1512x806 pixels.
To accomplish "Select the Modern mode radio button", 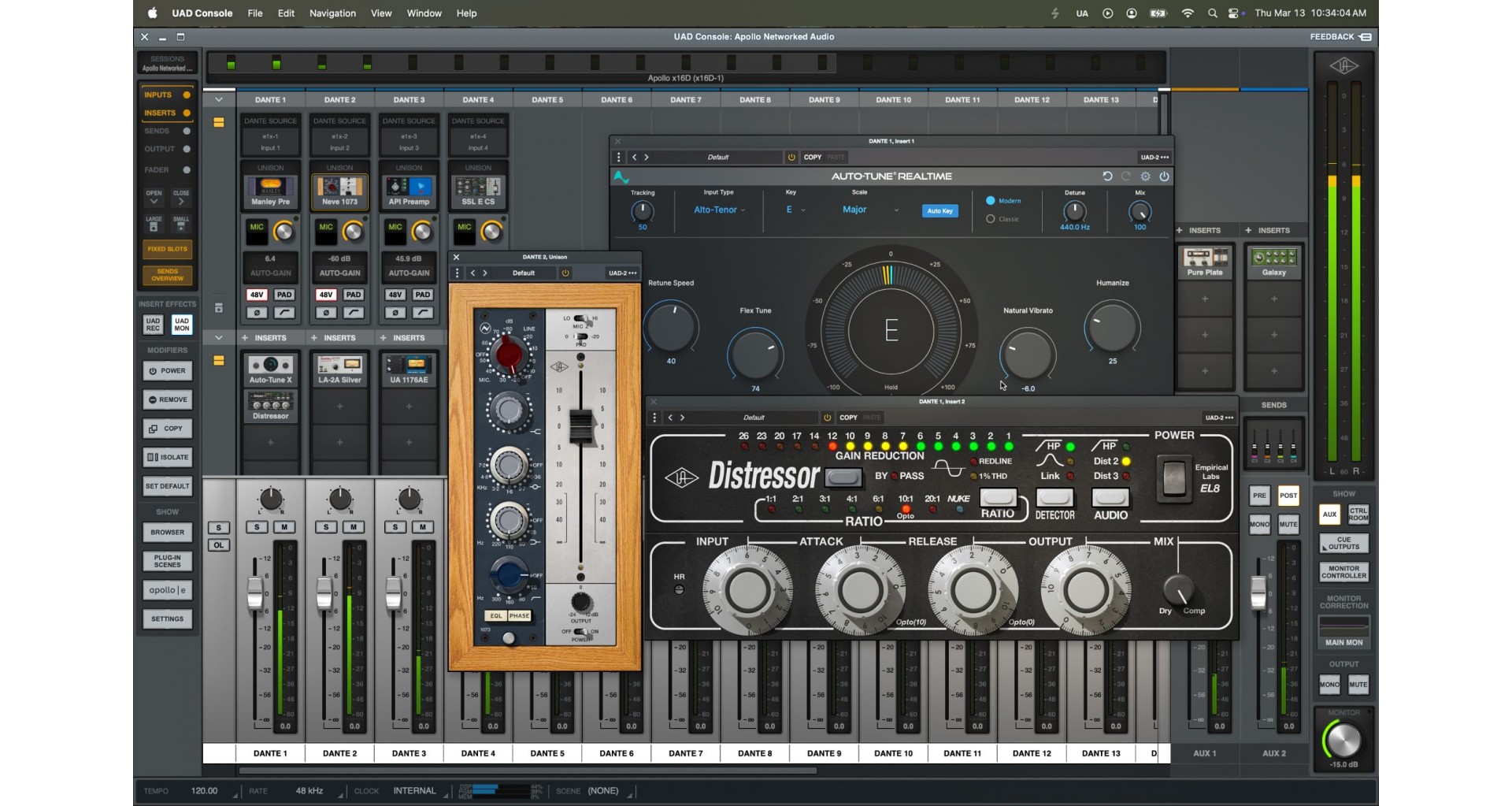I will tap(991, 201).
